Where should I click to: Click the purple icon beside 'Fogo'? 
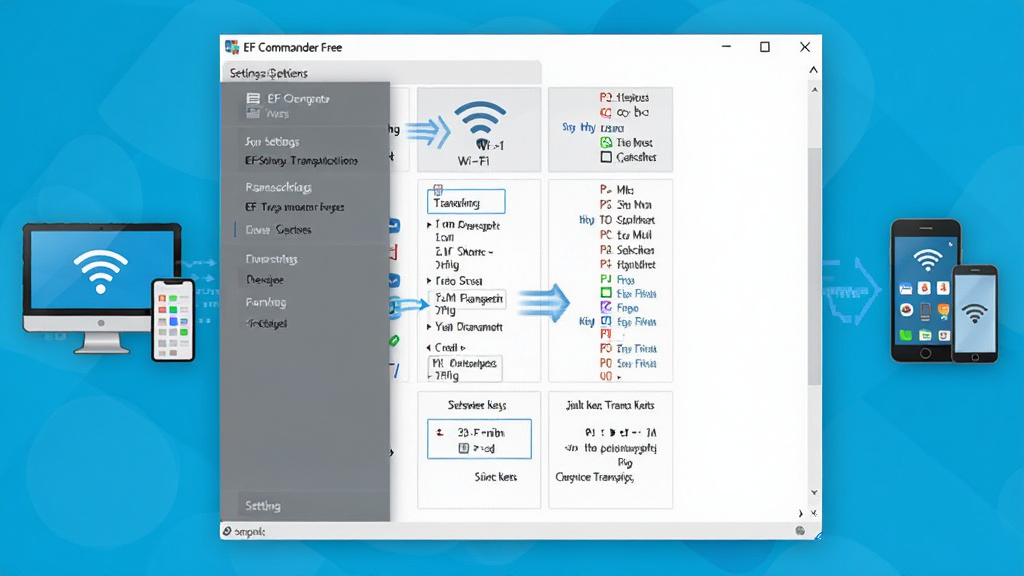click(x=606, y=307)
